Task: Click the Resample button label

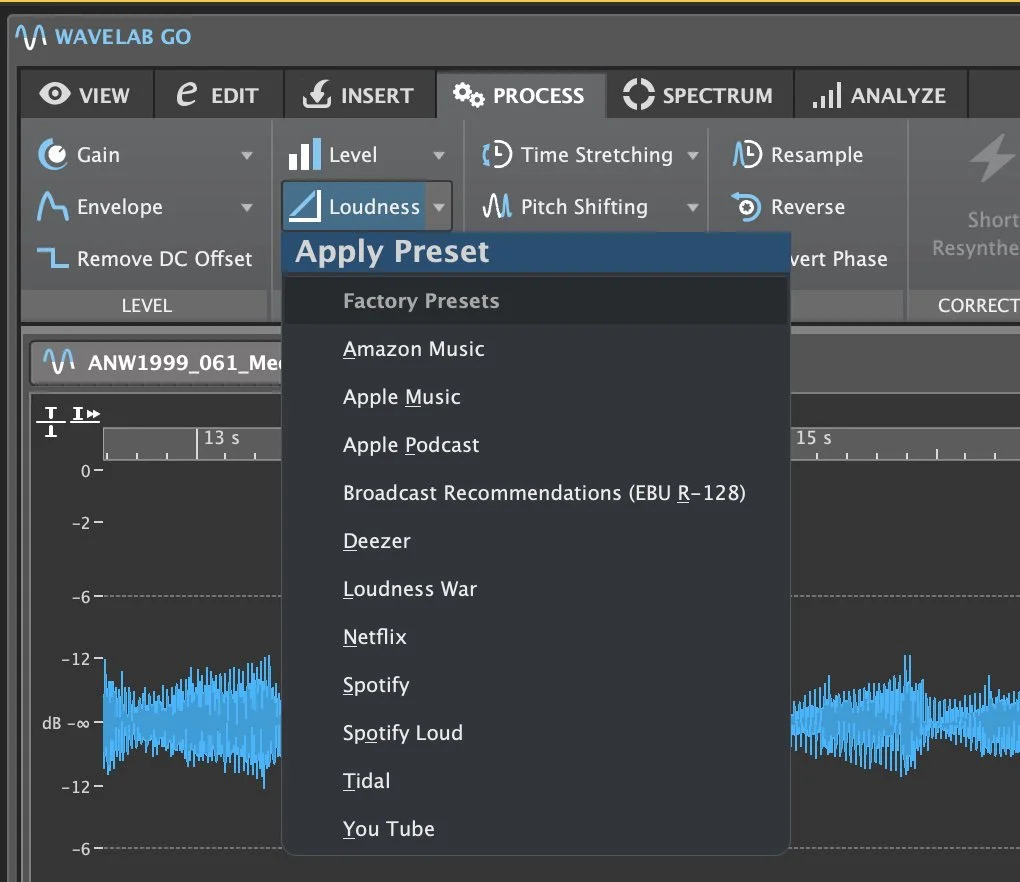Action: coord(817,155)
